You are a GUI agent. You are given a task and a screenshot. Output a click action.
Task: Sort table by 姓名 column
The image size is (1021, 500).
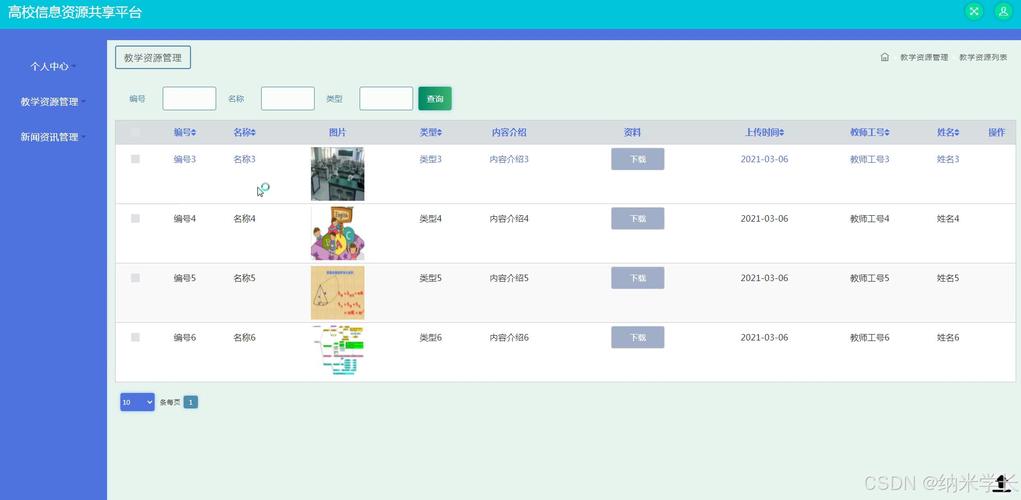click(949, 132)
